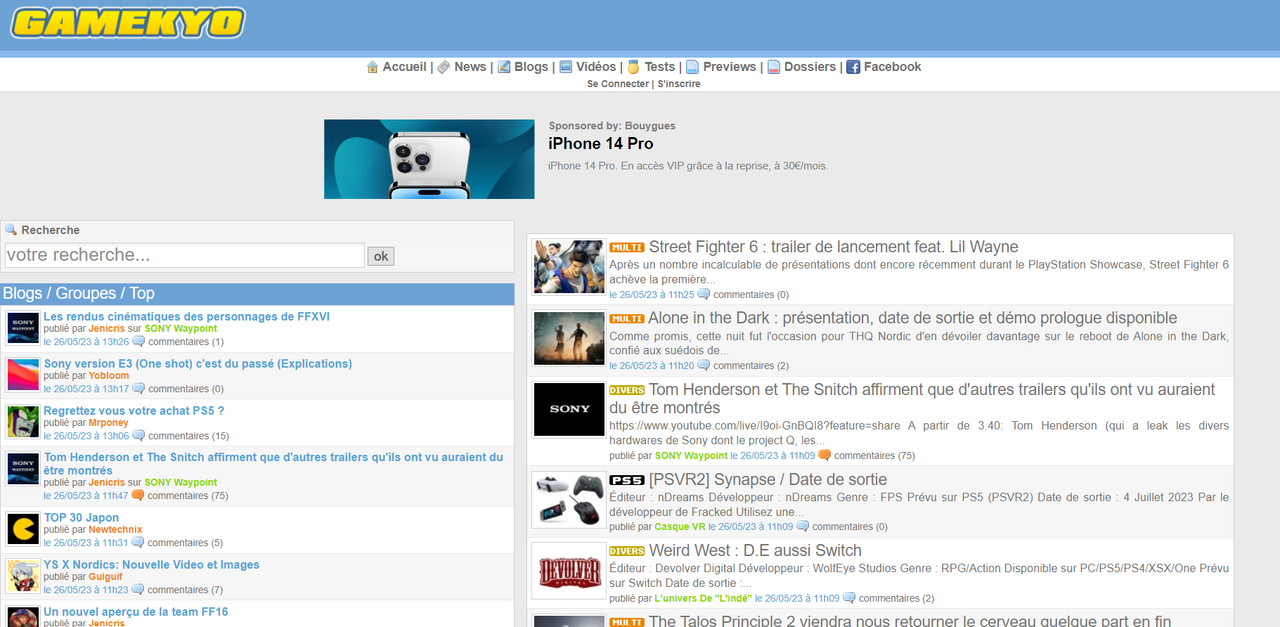Click the Previews page icon
Screen dimensions: 1280x627
(692, 67)
